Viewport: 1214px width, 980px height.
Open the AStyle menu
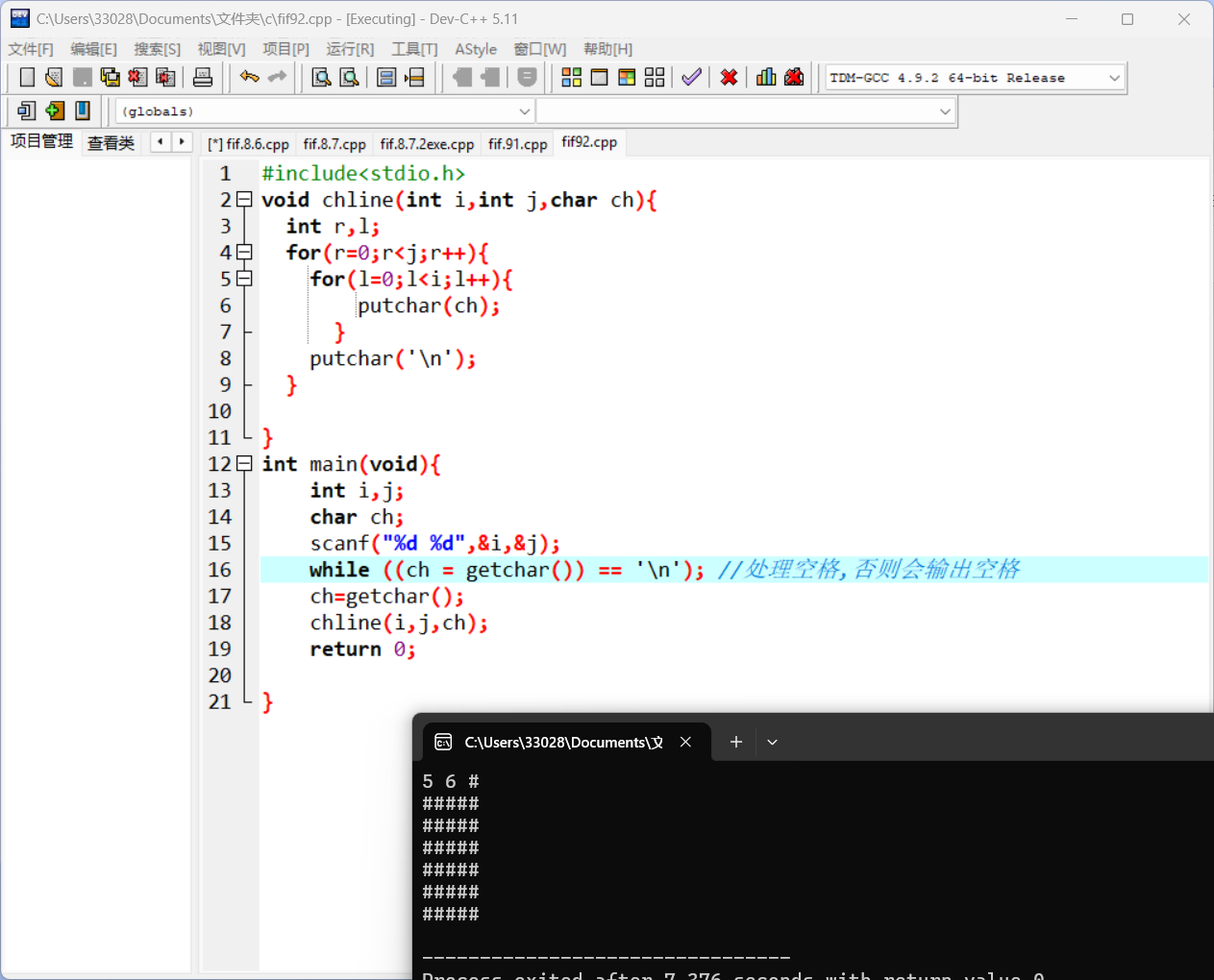tap(476, 49)
